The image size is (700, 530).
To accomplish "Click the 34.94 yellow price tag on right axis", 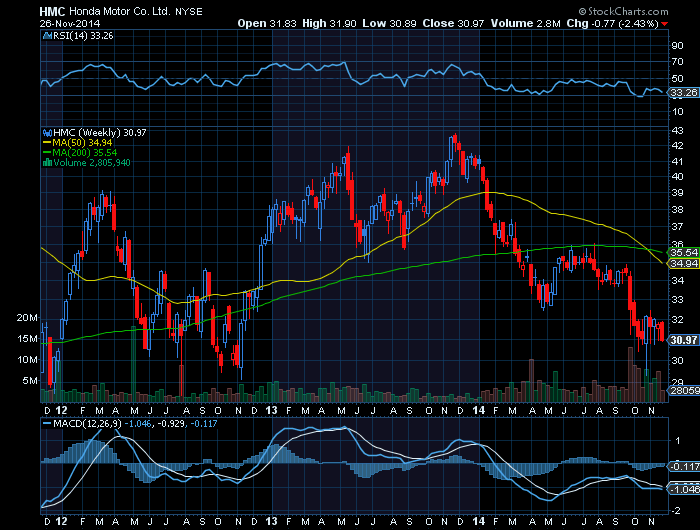I will click(683, 263).
